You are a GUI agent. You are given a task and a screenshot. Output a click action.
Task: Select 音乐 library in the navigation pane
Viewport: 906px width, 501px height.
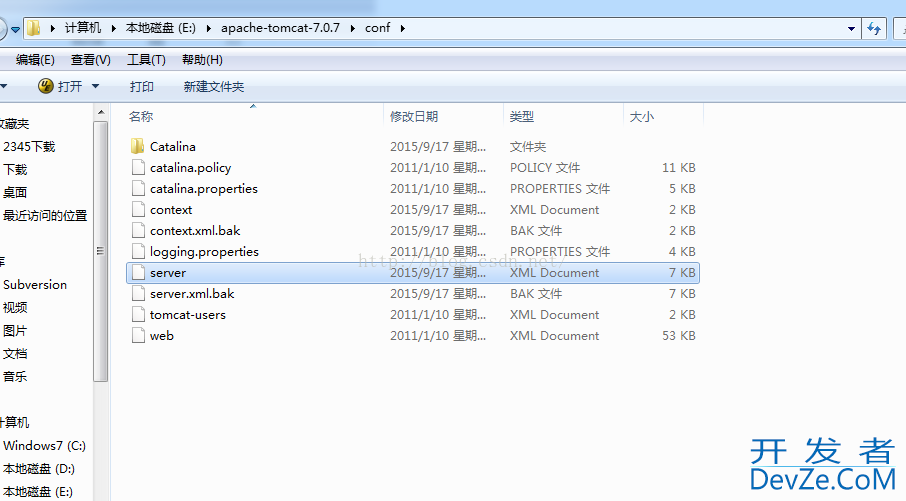tap(15, 377)
